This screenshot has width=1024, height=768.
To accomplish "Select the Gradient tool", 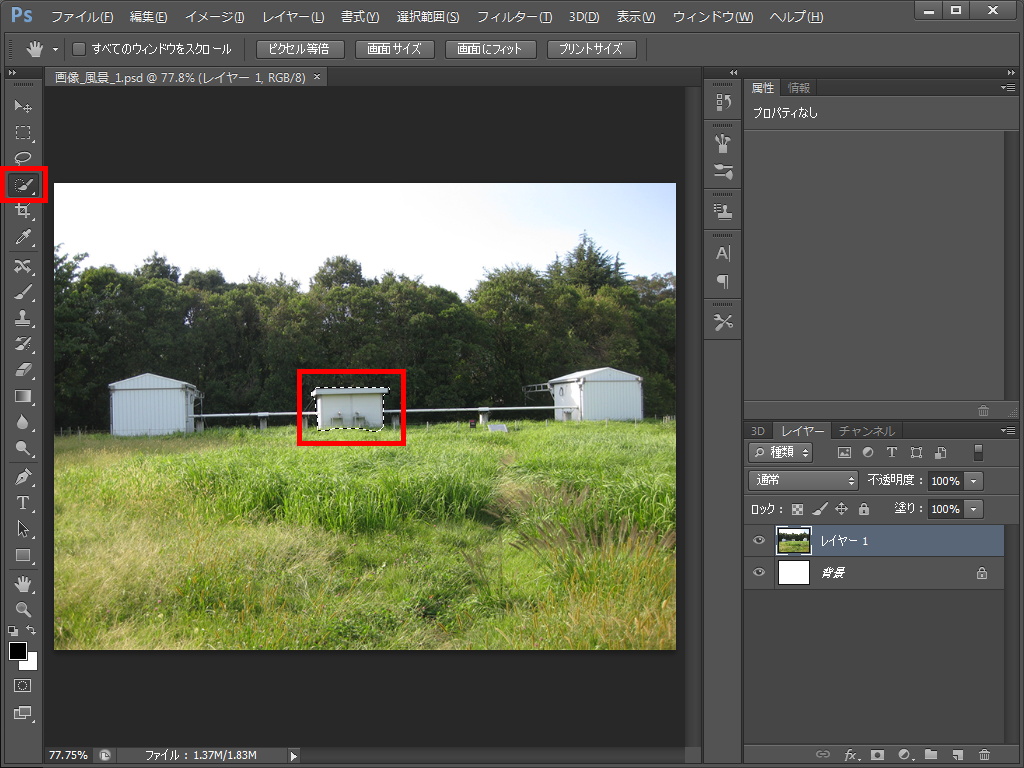I will pyautogui.click(x=24, y=396).
